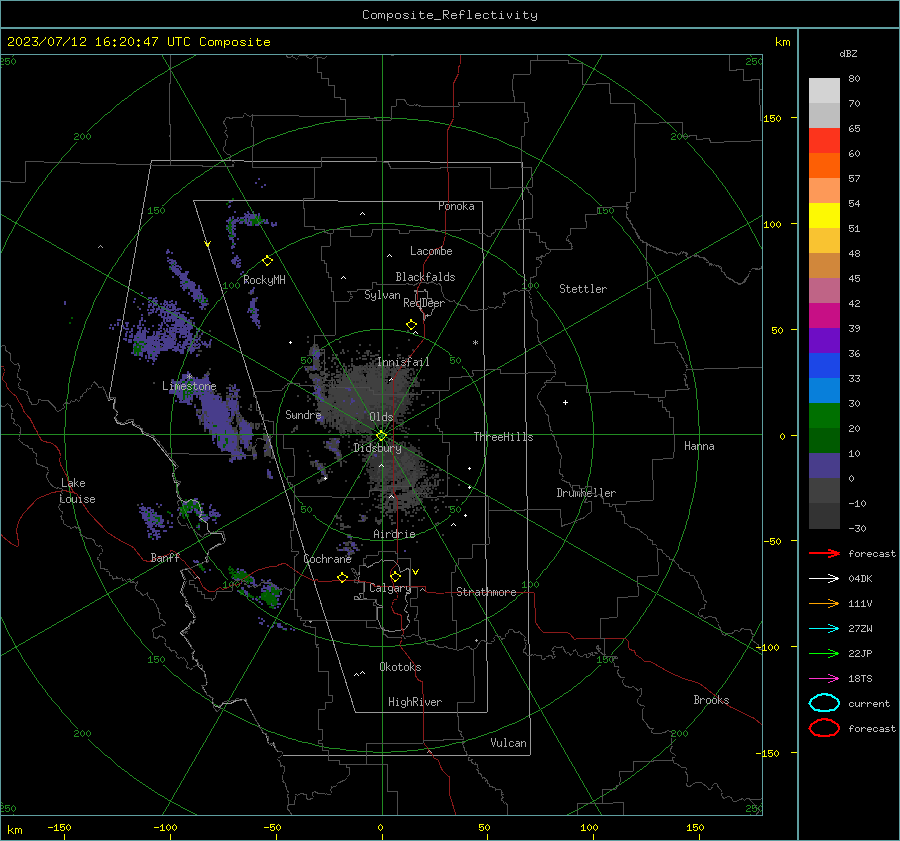Click the Olds town label
900x841 pixels.
tap(381, 417)
